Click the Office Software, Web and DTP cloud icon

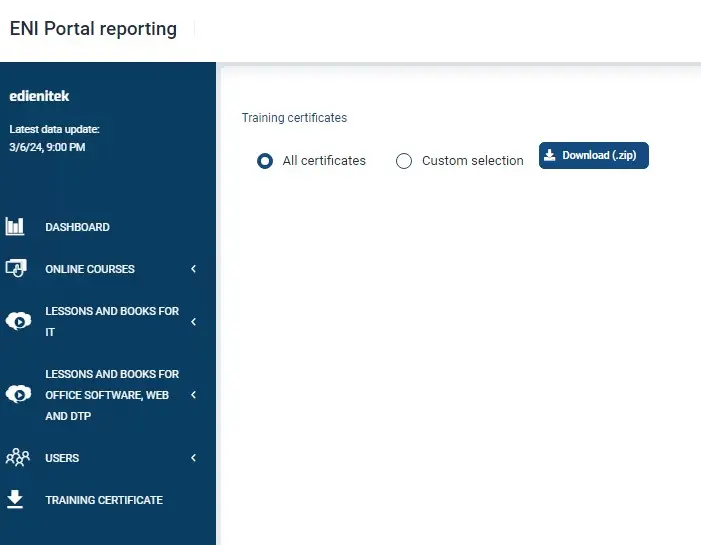[17, 394]
